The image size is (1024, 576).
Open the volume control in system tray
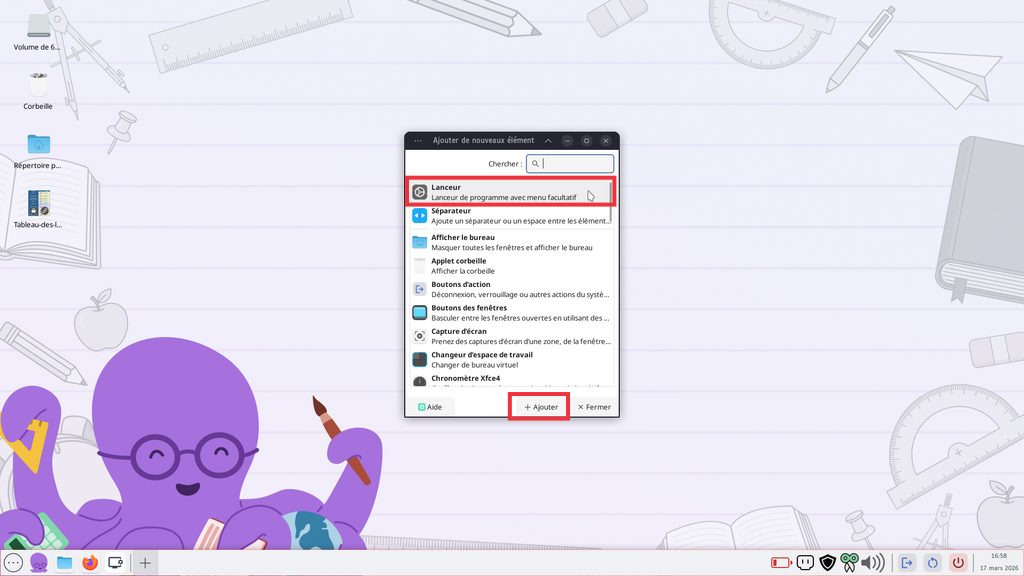872,563
